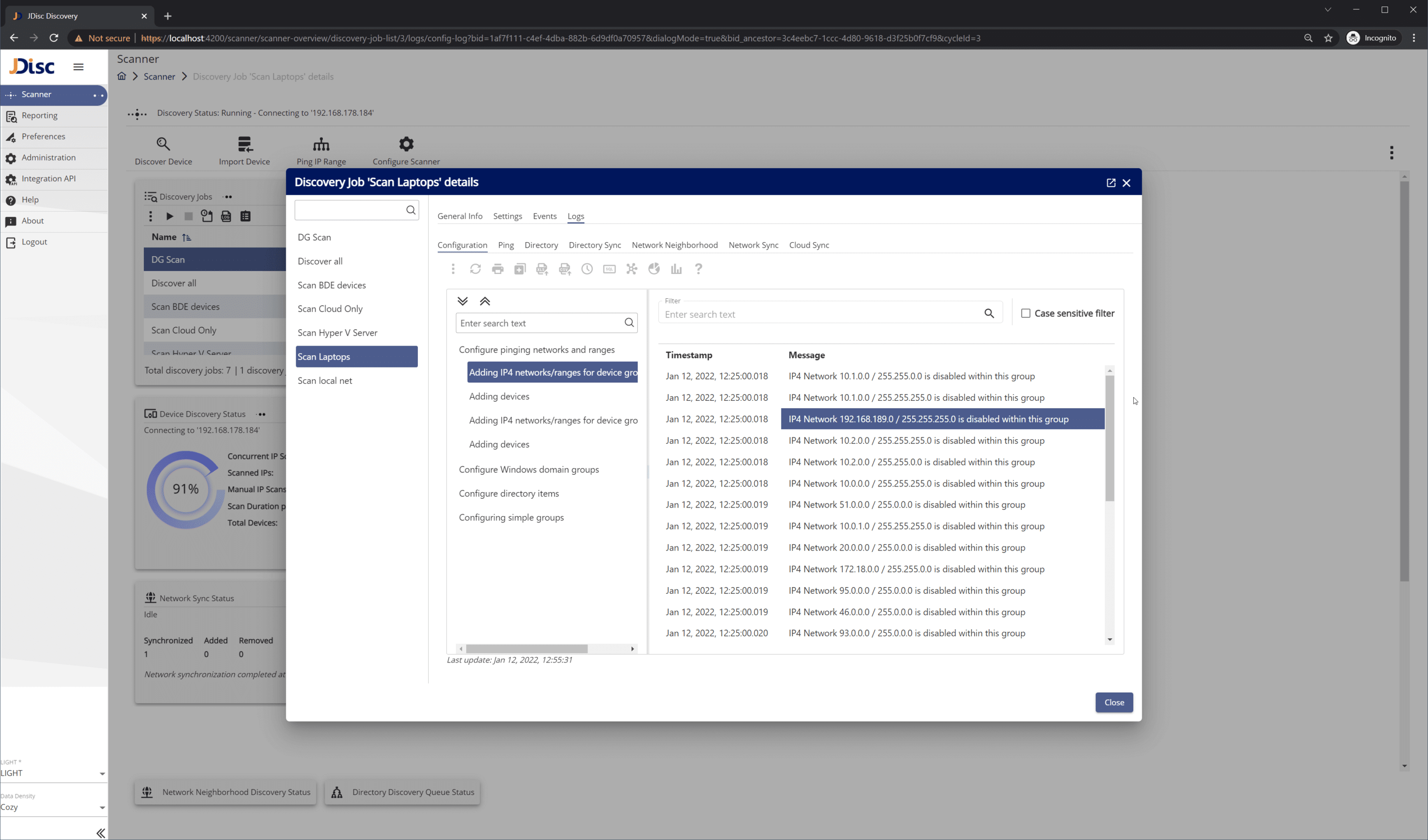Show the pie chart view of logs
Viewport: 1428px width, 840px height.
654,269
